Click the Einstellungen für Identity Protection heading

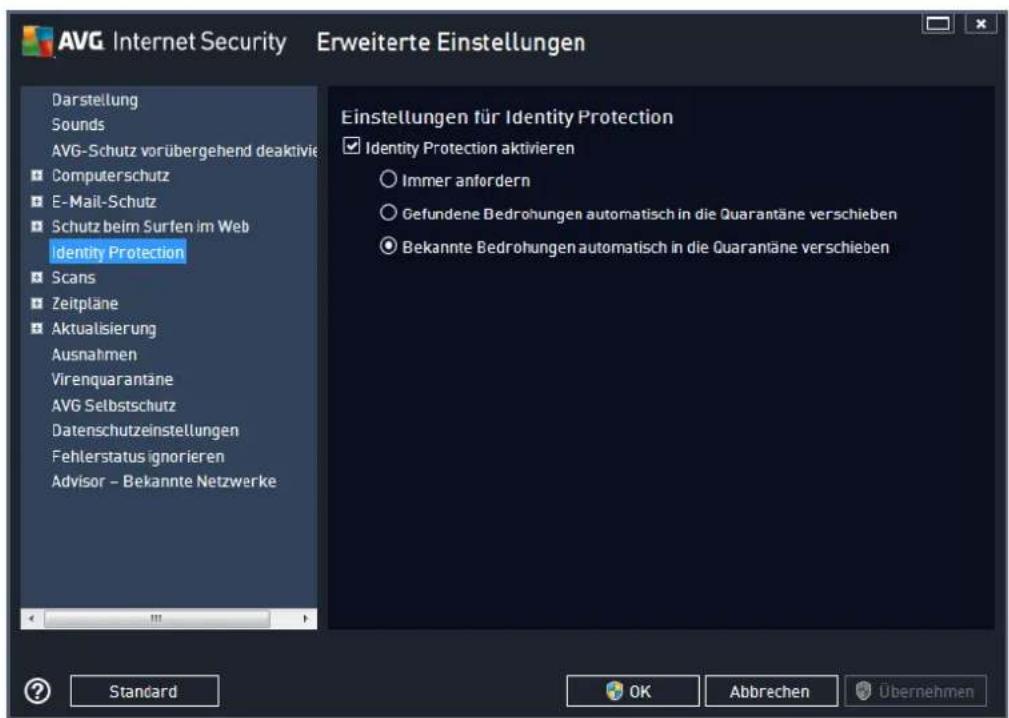507,117
